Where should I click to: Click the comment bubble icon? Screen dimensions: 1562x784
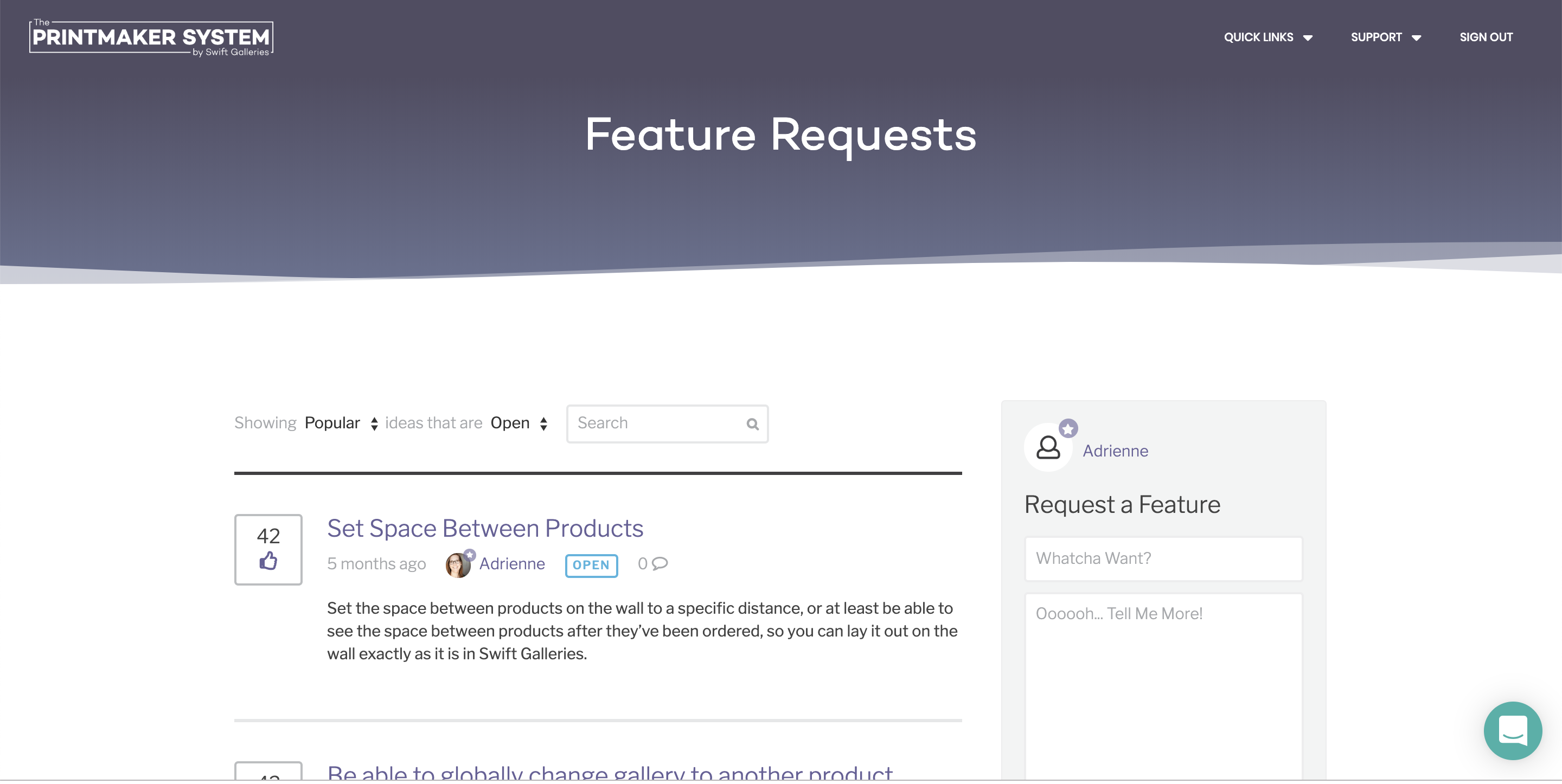point(660,563)
